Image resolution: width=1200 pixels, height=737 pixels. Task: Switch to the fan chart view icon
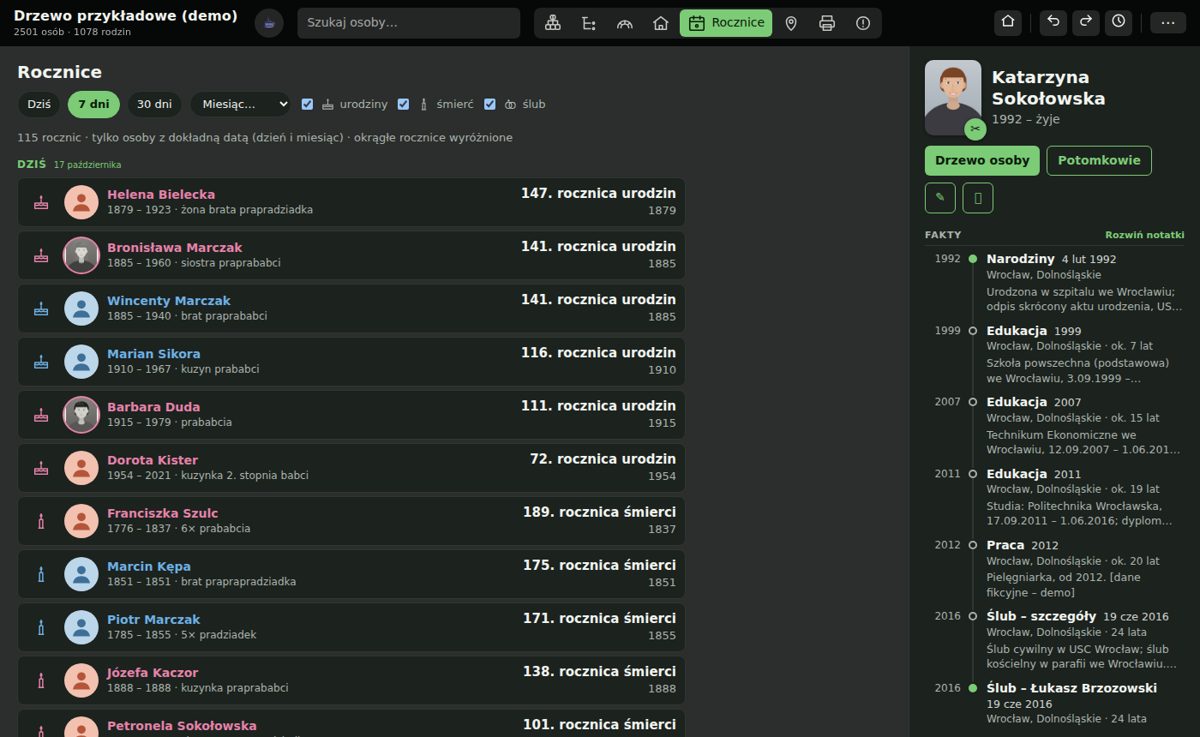(624, 23)
